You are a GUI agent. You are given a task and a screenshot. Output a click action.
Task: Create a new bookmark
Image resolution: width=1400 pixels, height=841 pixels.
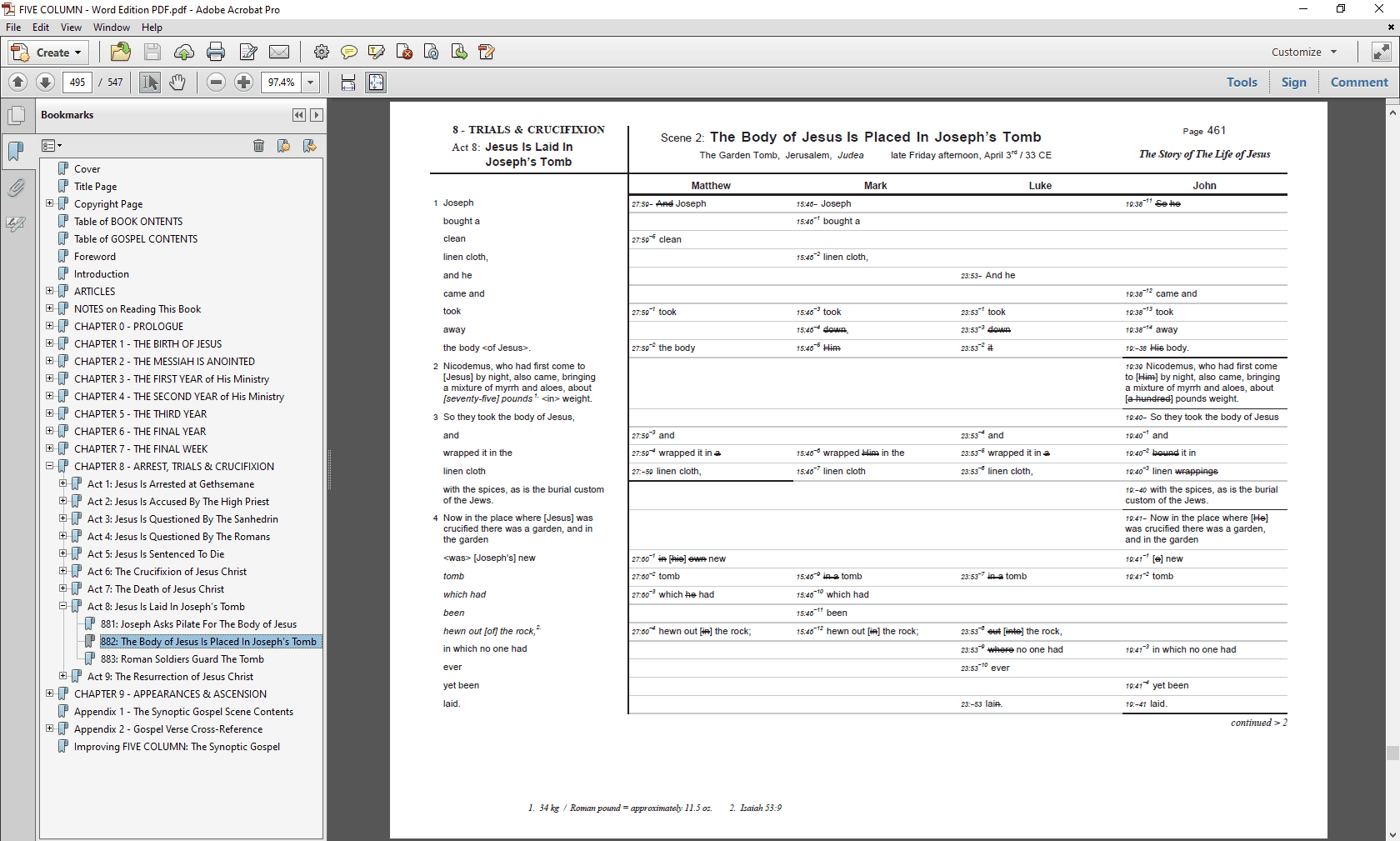click(x=284, y=146)
